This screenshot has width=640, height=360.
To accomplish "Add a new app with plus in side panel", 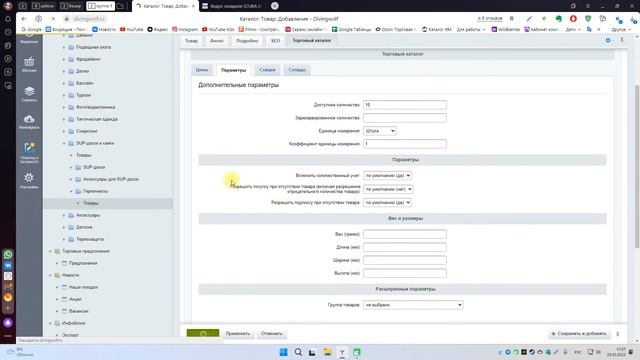I will [x=8, y=309].
